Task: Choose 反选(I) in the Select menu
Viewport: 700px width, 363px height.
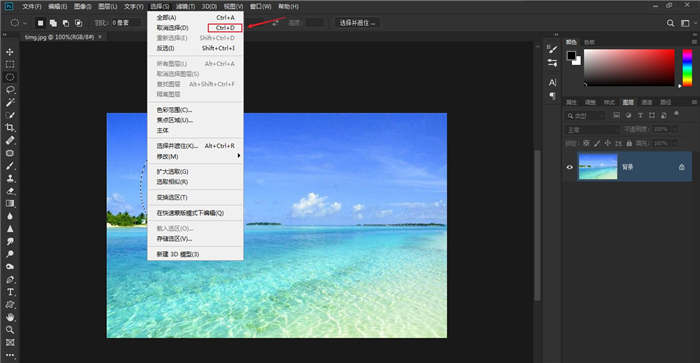Action: pos(196,48)
